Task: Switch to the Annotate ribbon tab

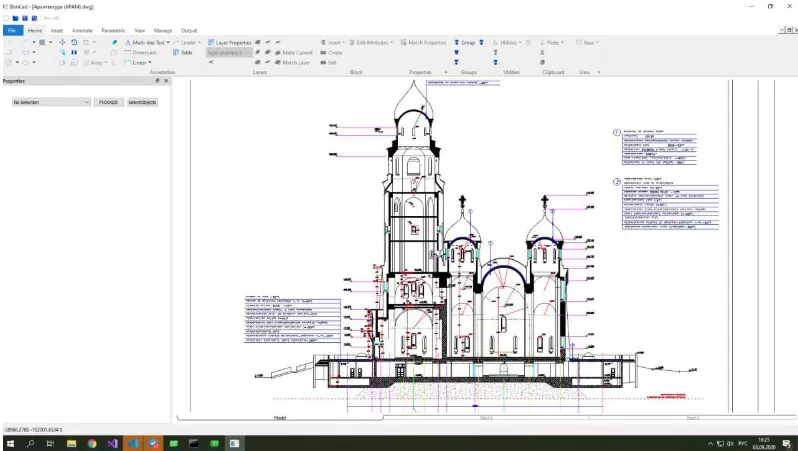Action: point(82,31)
